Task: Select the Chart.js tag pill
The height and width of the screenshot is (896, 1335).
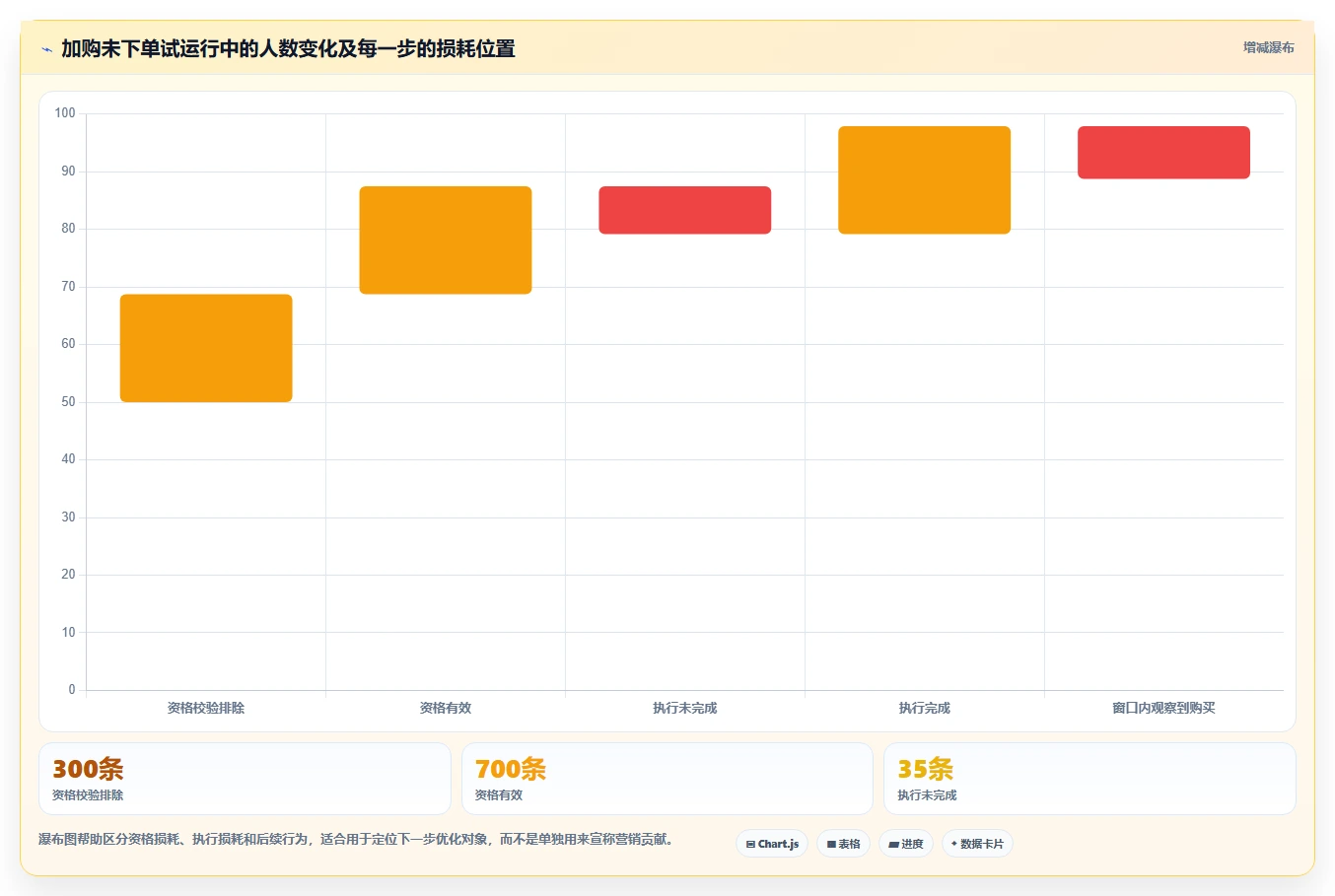Action: coord(772,844)
